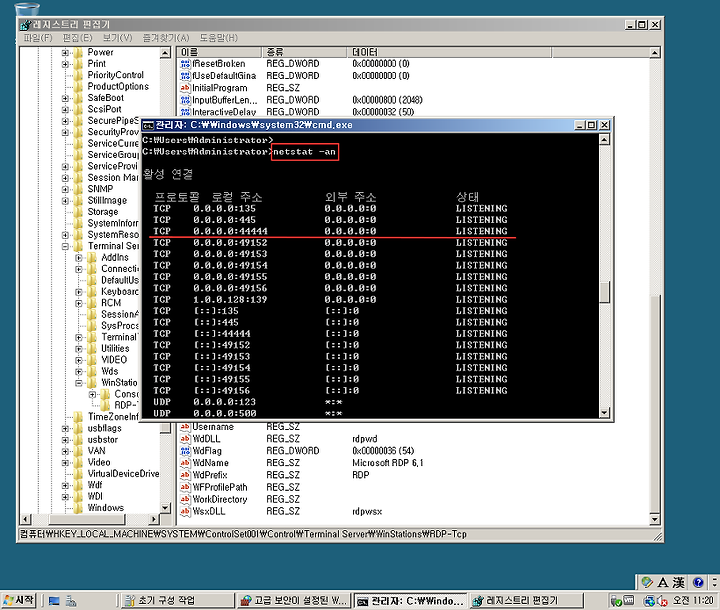Select the 'Microsoft RDP 6.1' data cell
Screen dimensions: 720x610
pos(388,463)
